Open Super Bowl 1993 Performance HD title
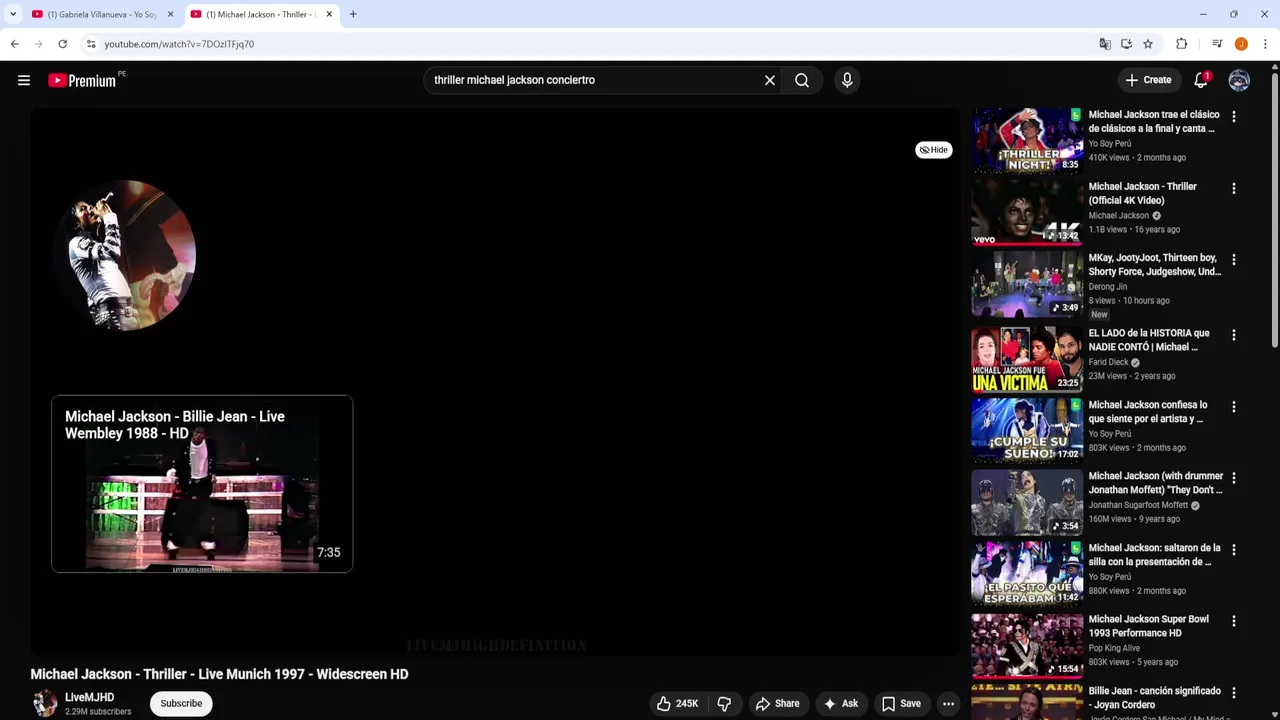 (1148, 626)
